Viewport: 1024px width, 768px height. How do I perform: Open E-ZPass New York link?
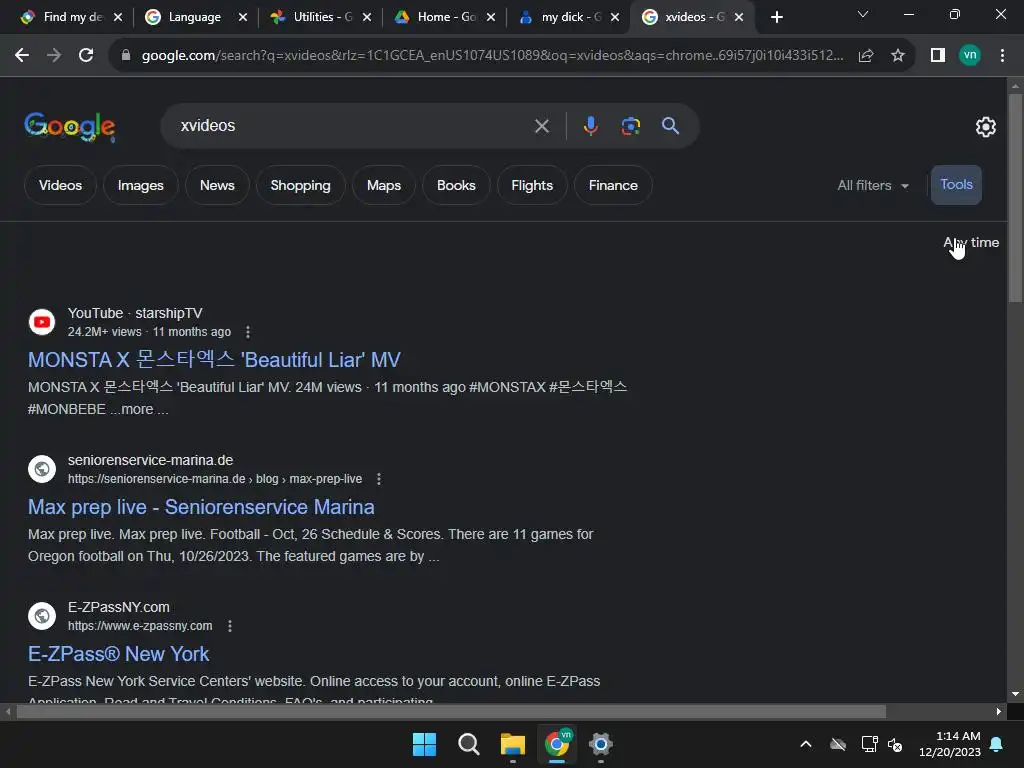(118, 654)
